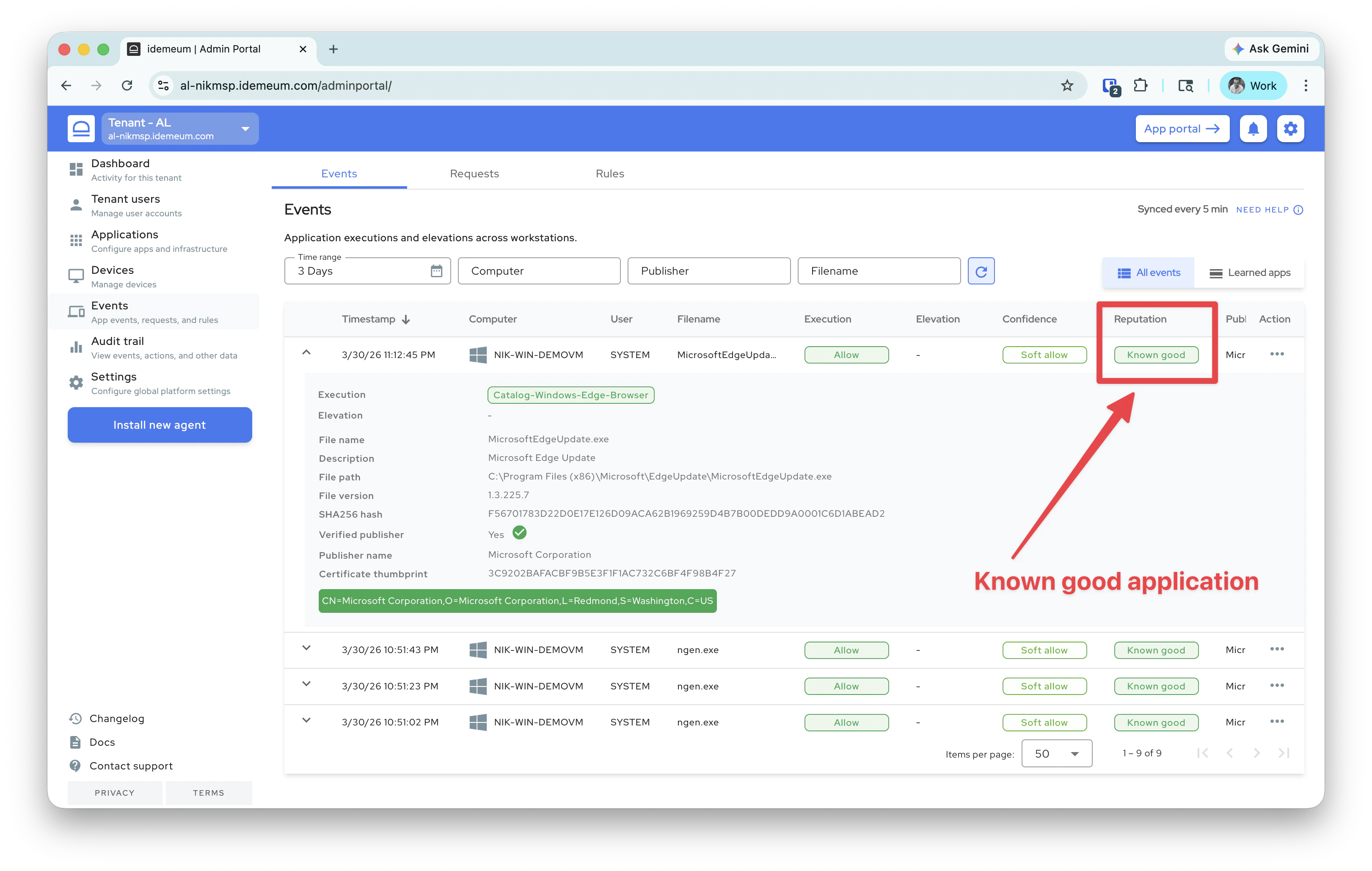Expand the 10:51:43 PM ngen.exe row
Viewport: 1372px width, 871px height.
(x=306, y=648)
